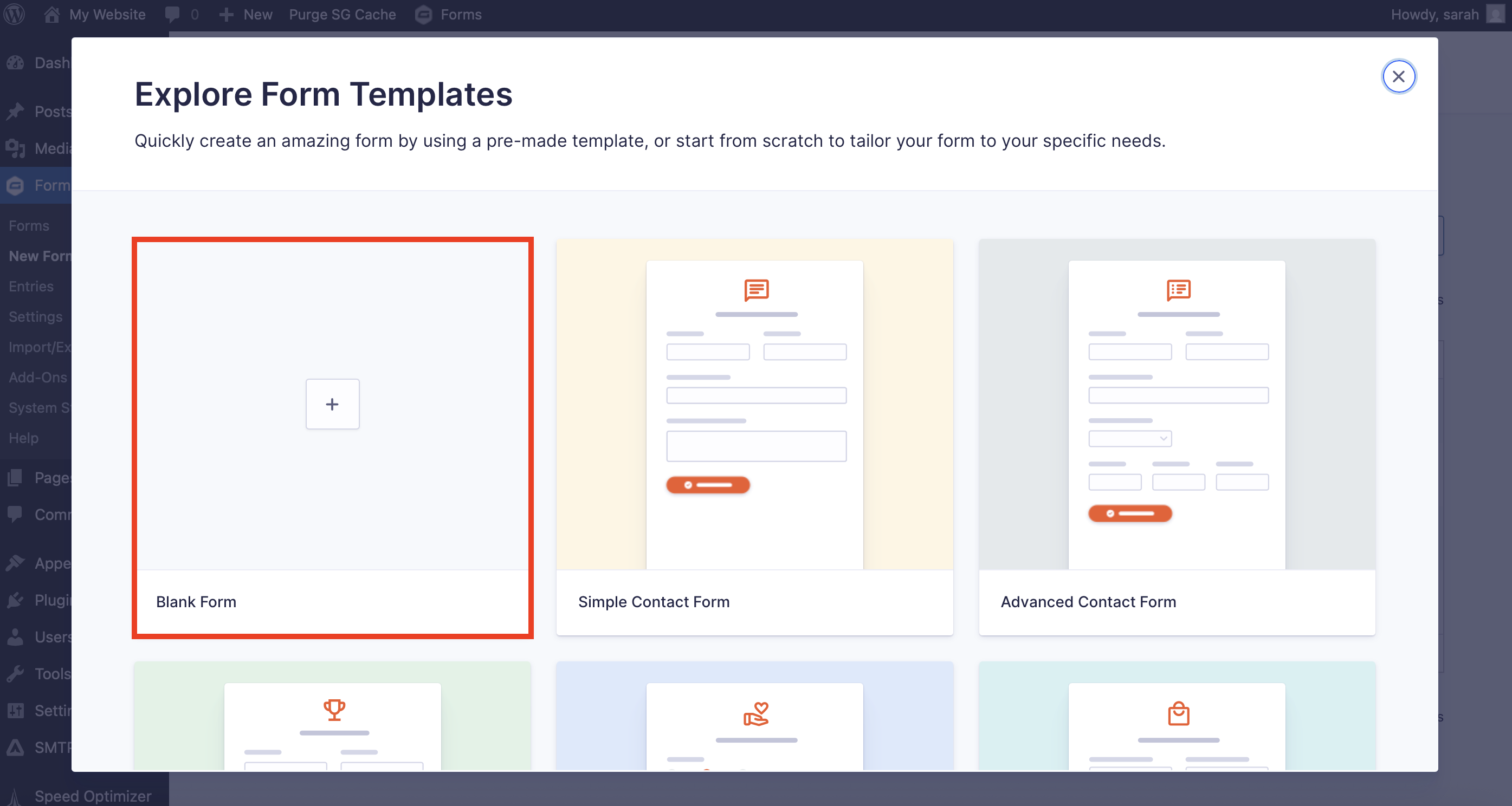Screen dimensions: 1512x806
Task: Open WordPress Settings in the sidebar
Action: 36,711
